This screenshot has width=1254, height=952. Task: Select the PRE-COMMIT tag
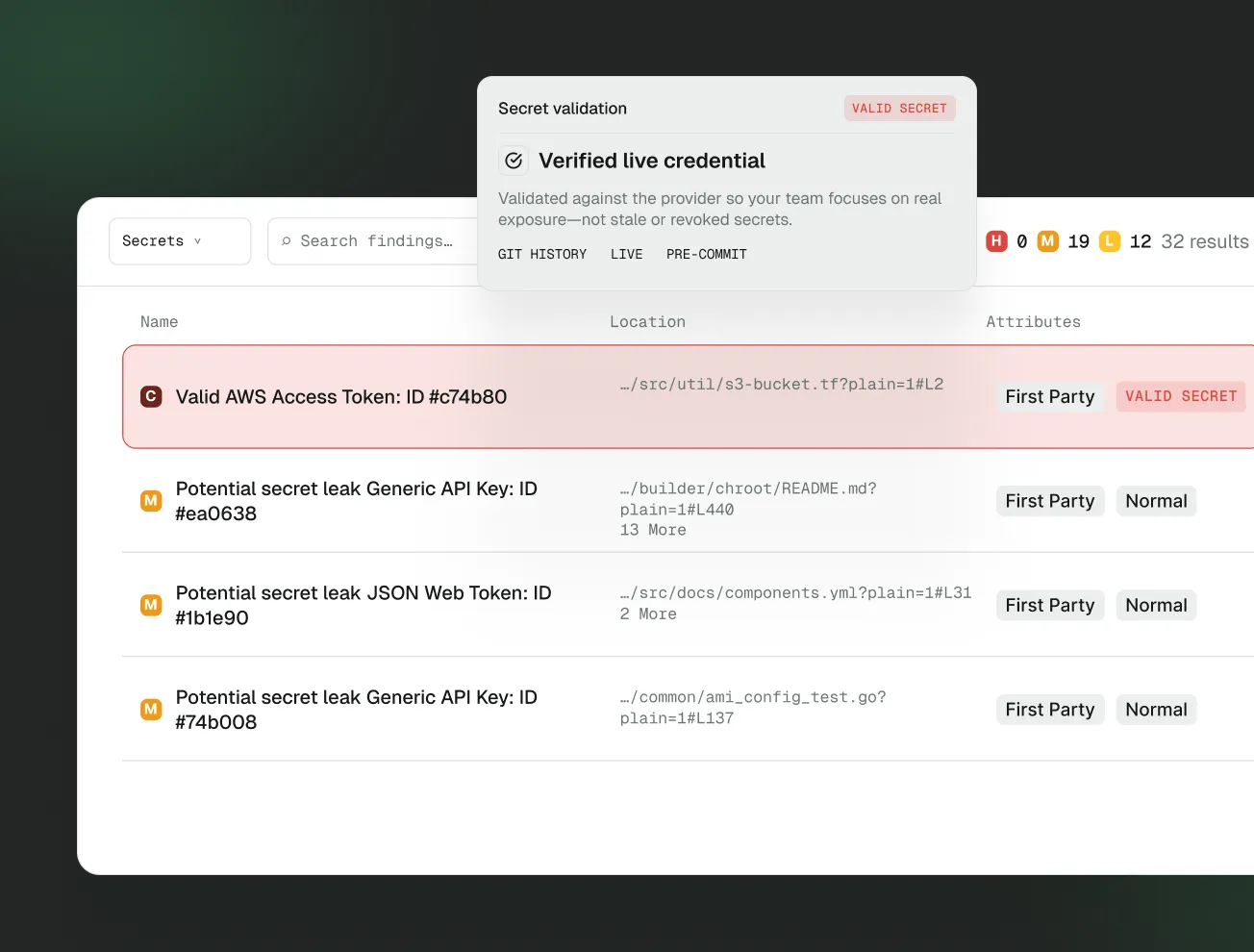[x=707, y=255]
